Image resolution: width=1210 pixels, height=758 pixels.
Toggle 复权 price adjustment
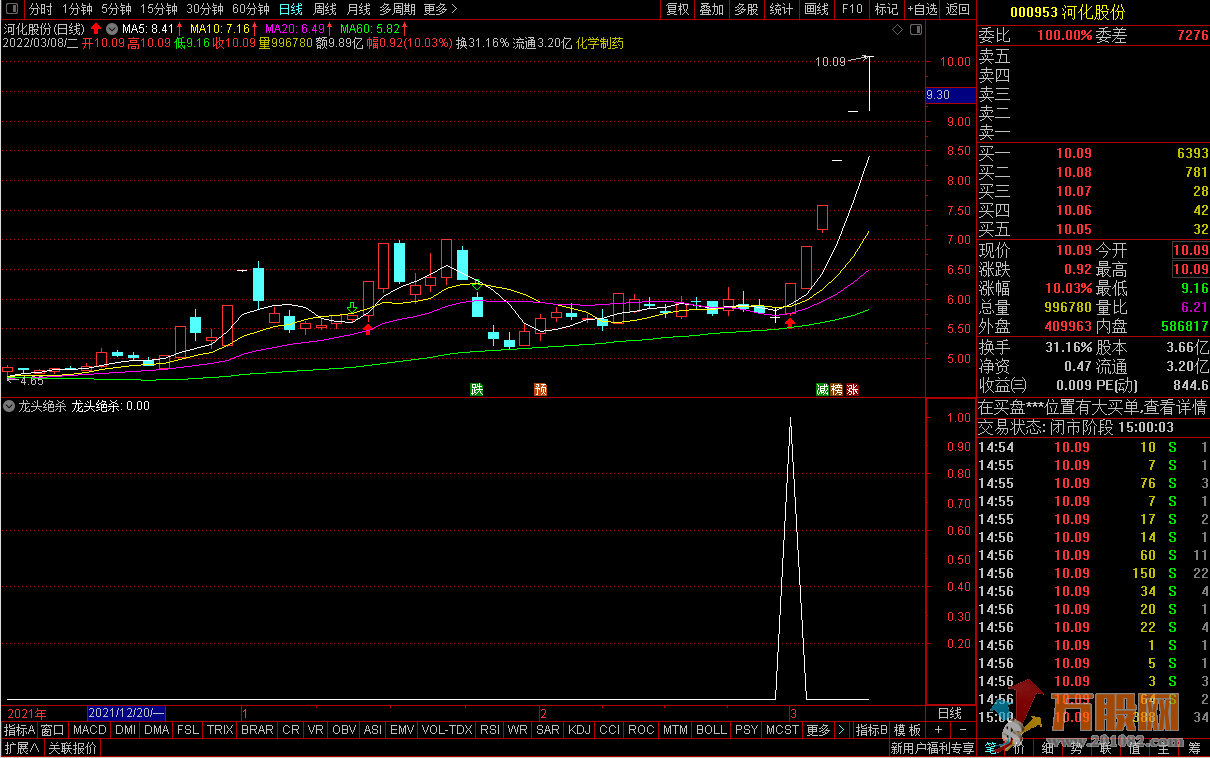[677, 9]
